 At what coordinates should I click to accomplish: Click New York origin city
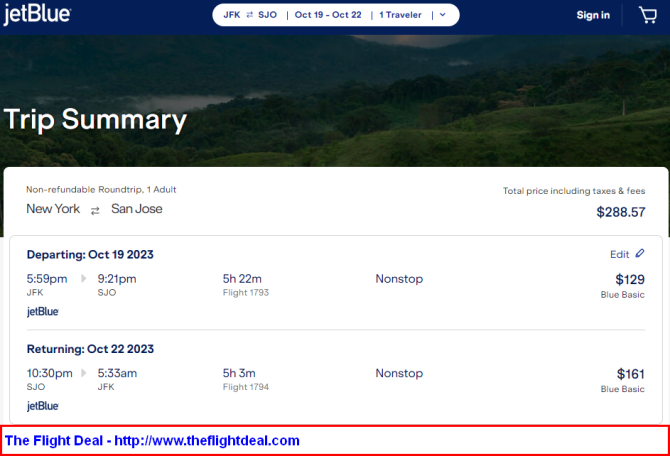[x=53, y=209]
